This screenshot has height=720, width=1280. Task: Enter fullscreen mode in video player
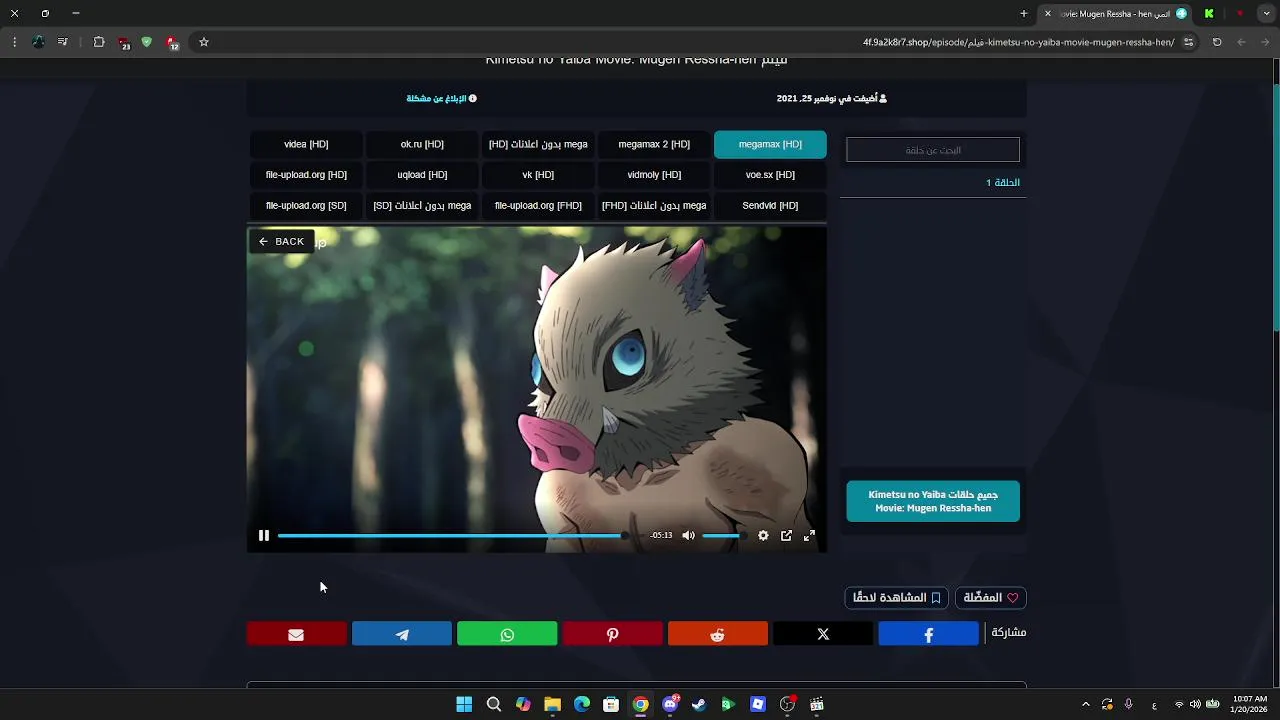pyautogui.click(x=809, y=536)
